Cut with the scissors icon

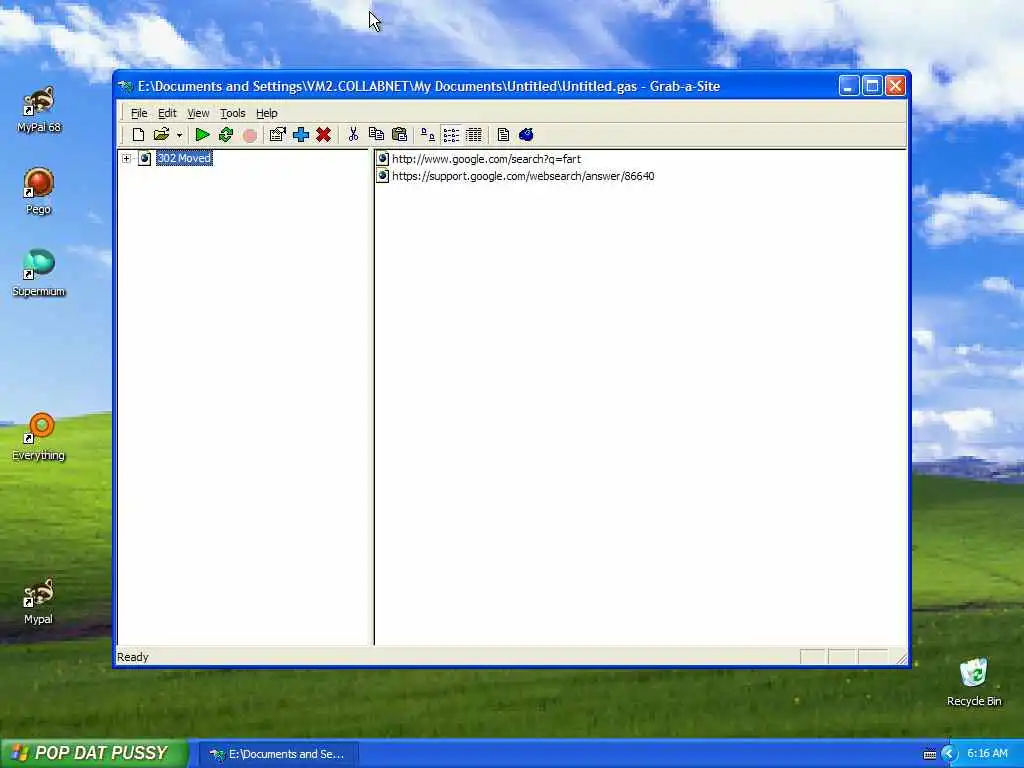[353, 135]
